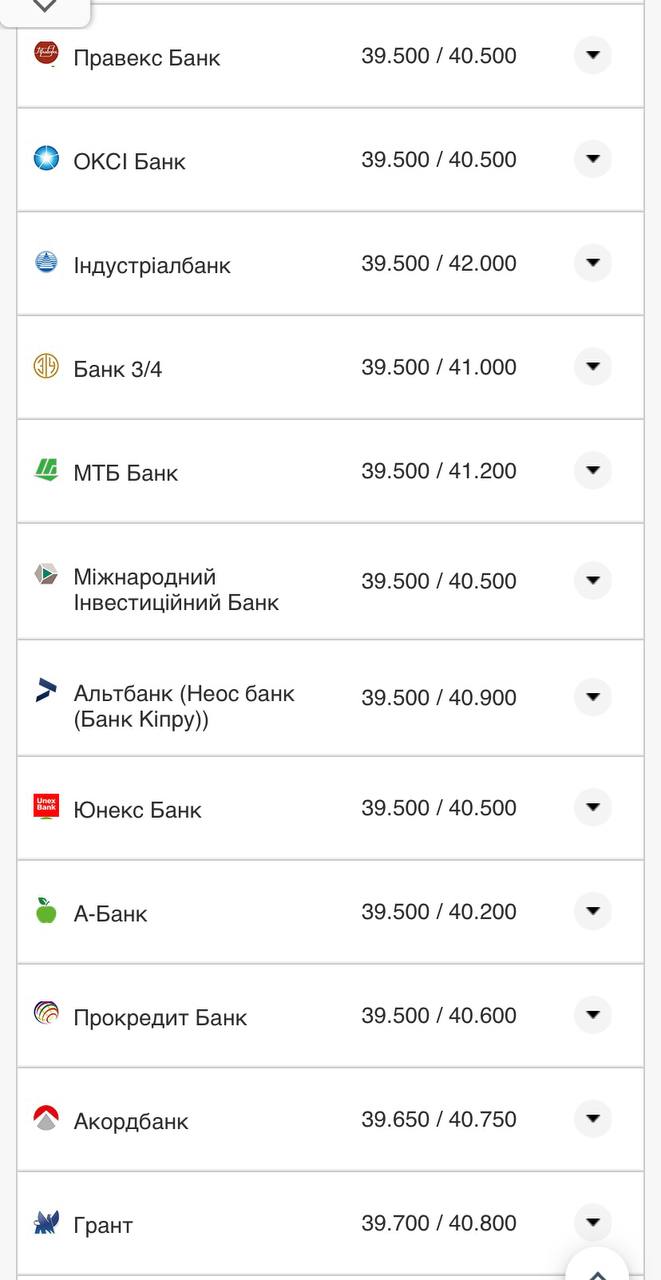Image resolution: width=661 pixels, height=1280 pixels.
Task: Expand the Акордбанк row details
Action: [592, 1120]
